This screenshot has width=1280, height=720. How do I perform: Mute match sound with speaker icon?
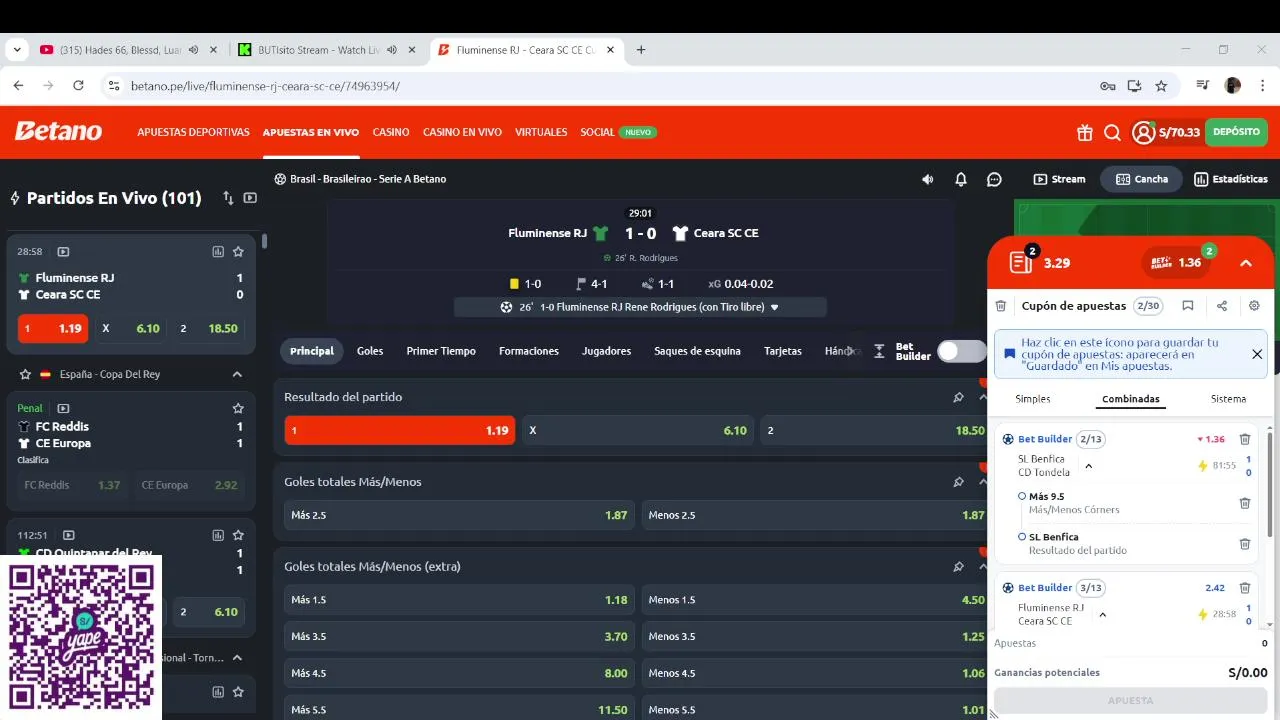928,179
